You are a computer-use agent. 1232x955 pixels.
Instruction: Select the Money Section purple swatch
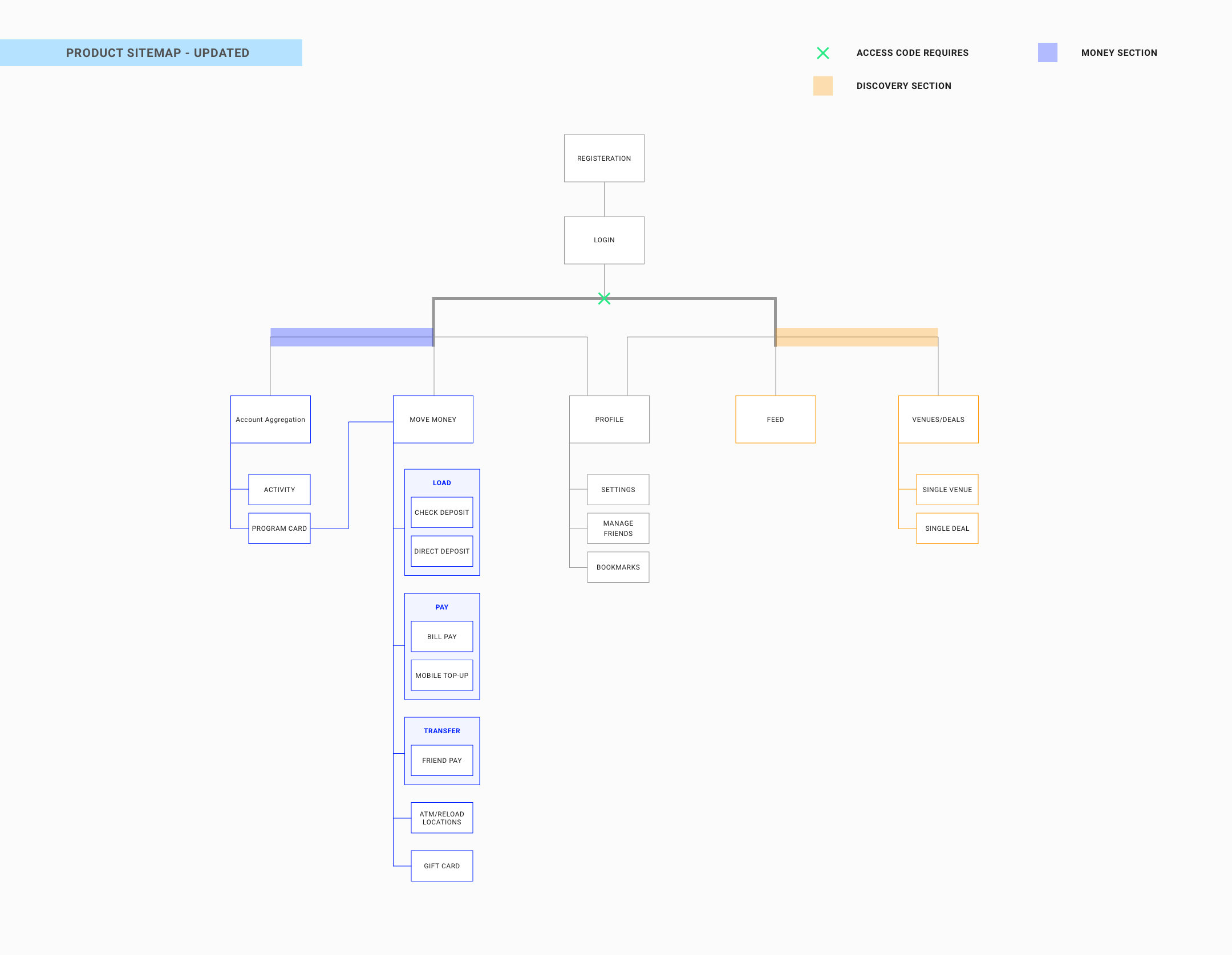(1047, 52)
